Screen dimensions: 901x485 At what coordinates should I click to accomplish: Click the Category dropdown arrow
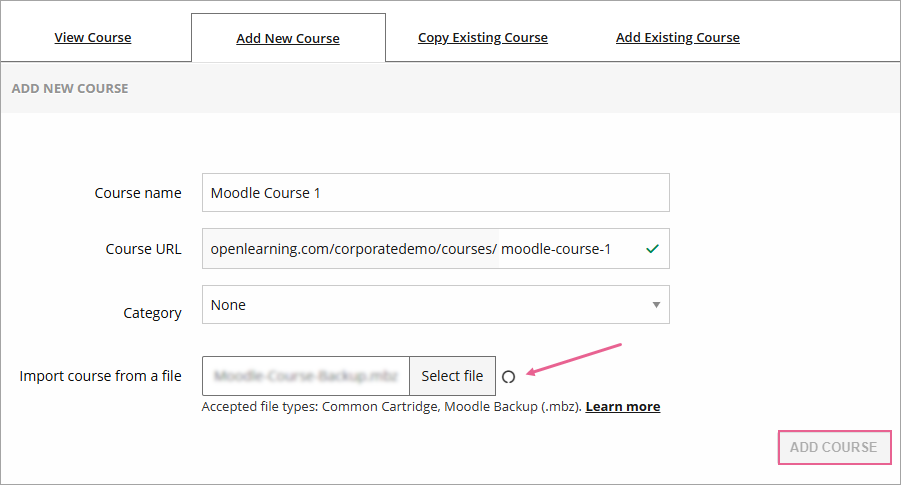pyautogui.click(x=656, y=305)
